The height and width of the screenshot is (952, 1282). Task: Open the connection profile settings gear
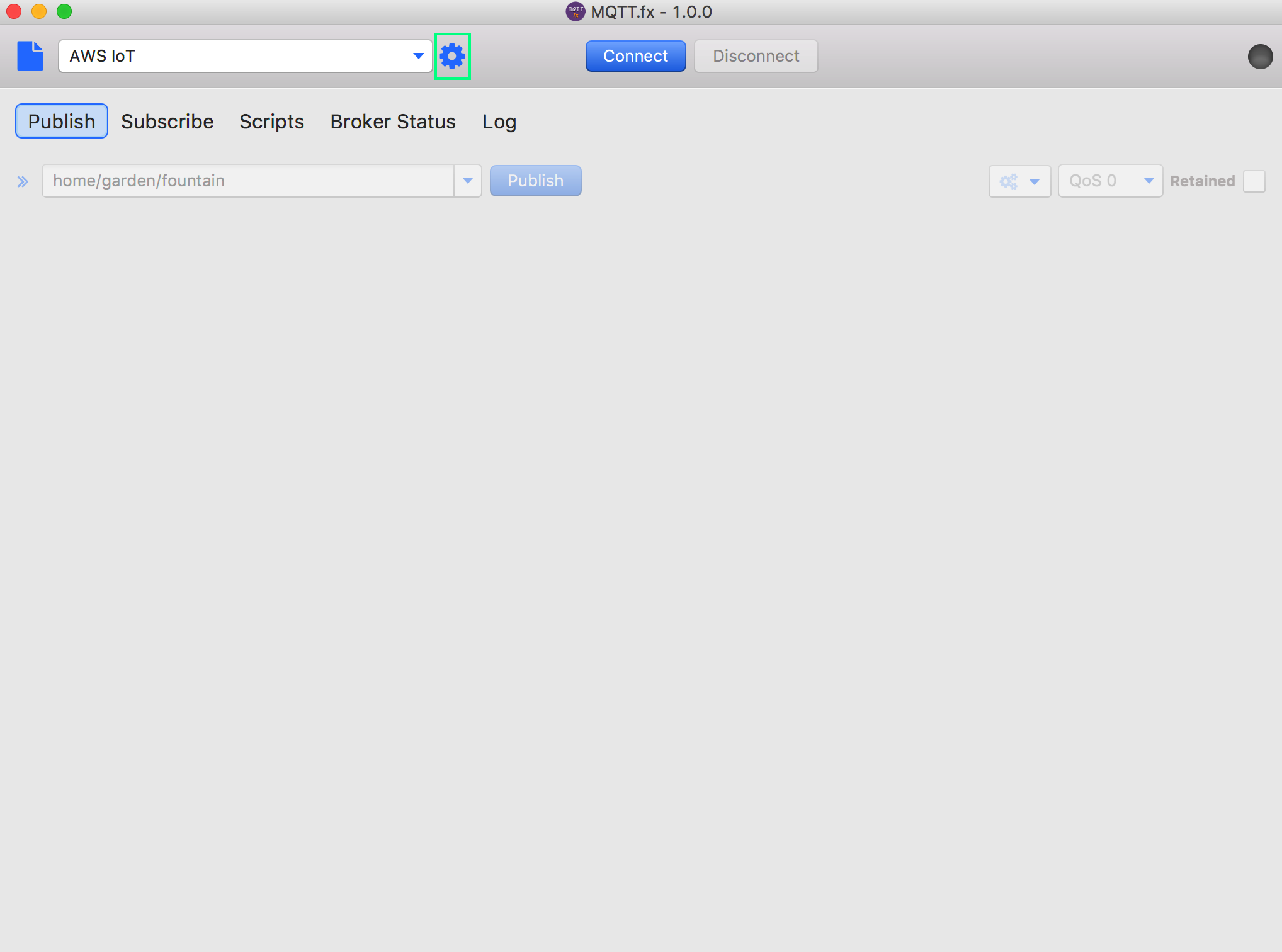pos(452,56)
